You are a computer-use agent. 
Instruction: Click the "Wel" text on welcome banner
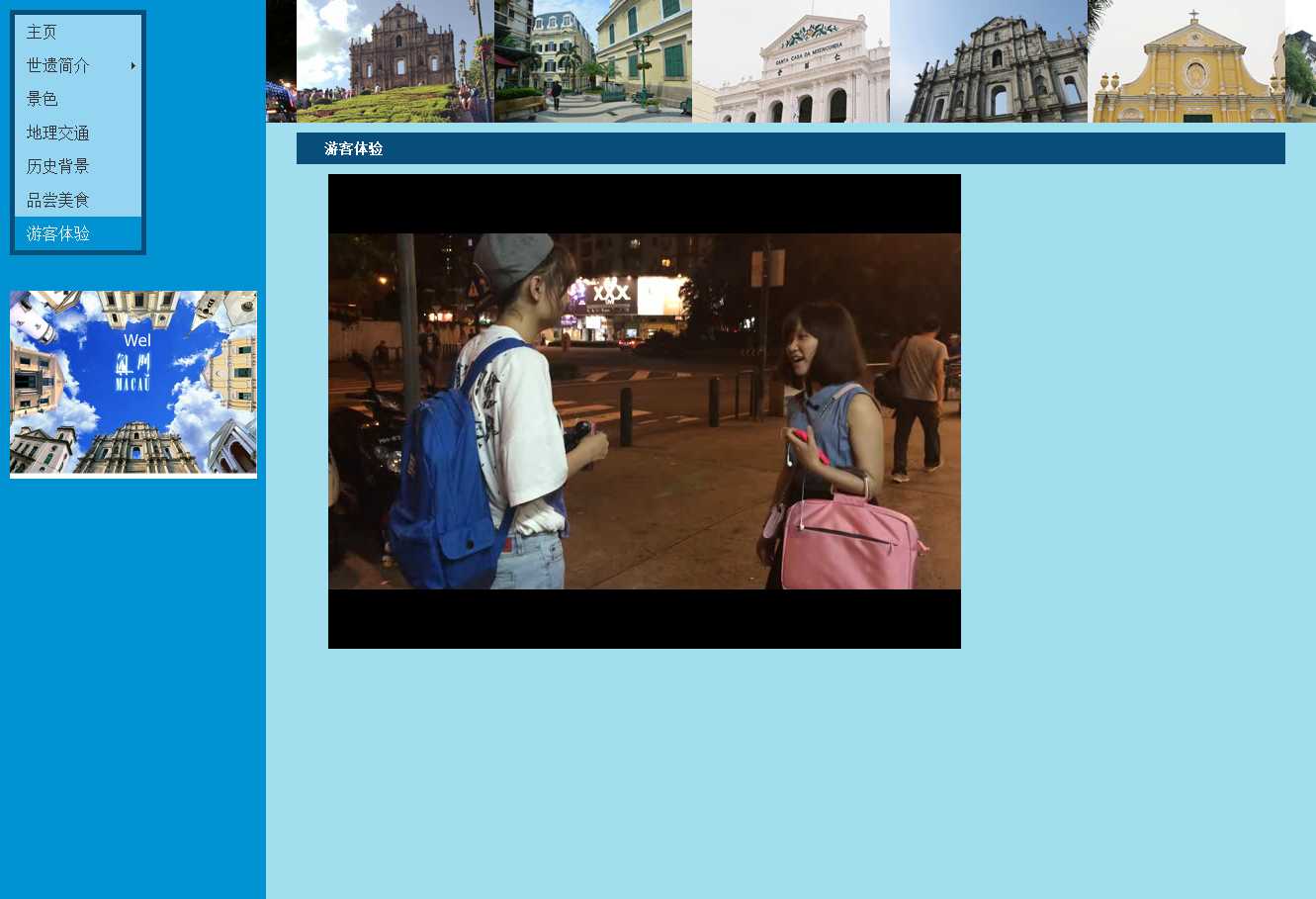pyautogui.click(x=137, y=341)
